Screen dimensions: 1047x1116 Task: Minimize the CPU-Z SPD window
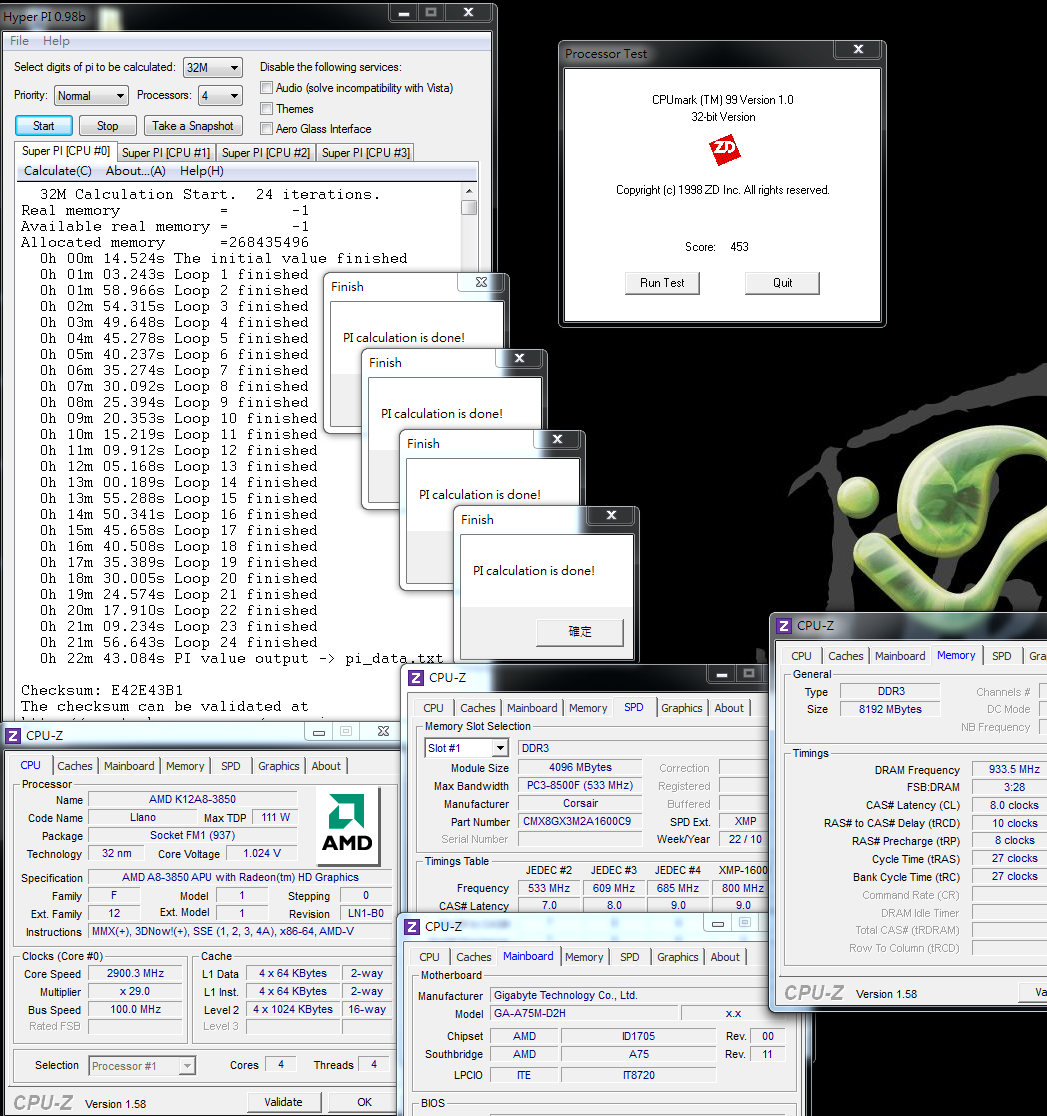721,673
